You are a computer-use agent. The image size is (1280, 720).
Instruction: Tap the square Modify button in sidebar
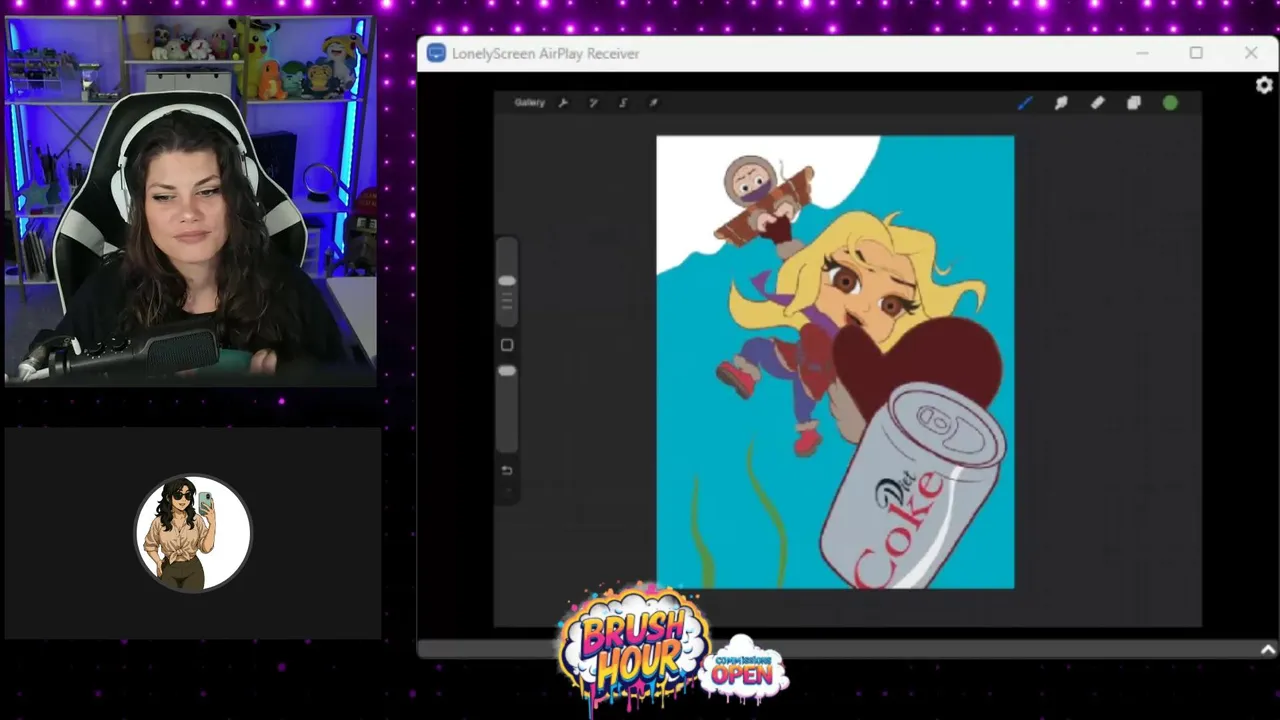point(507,345)
